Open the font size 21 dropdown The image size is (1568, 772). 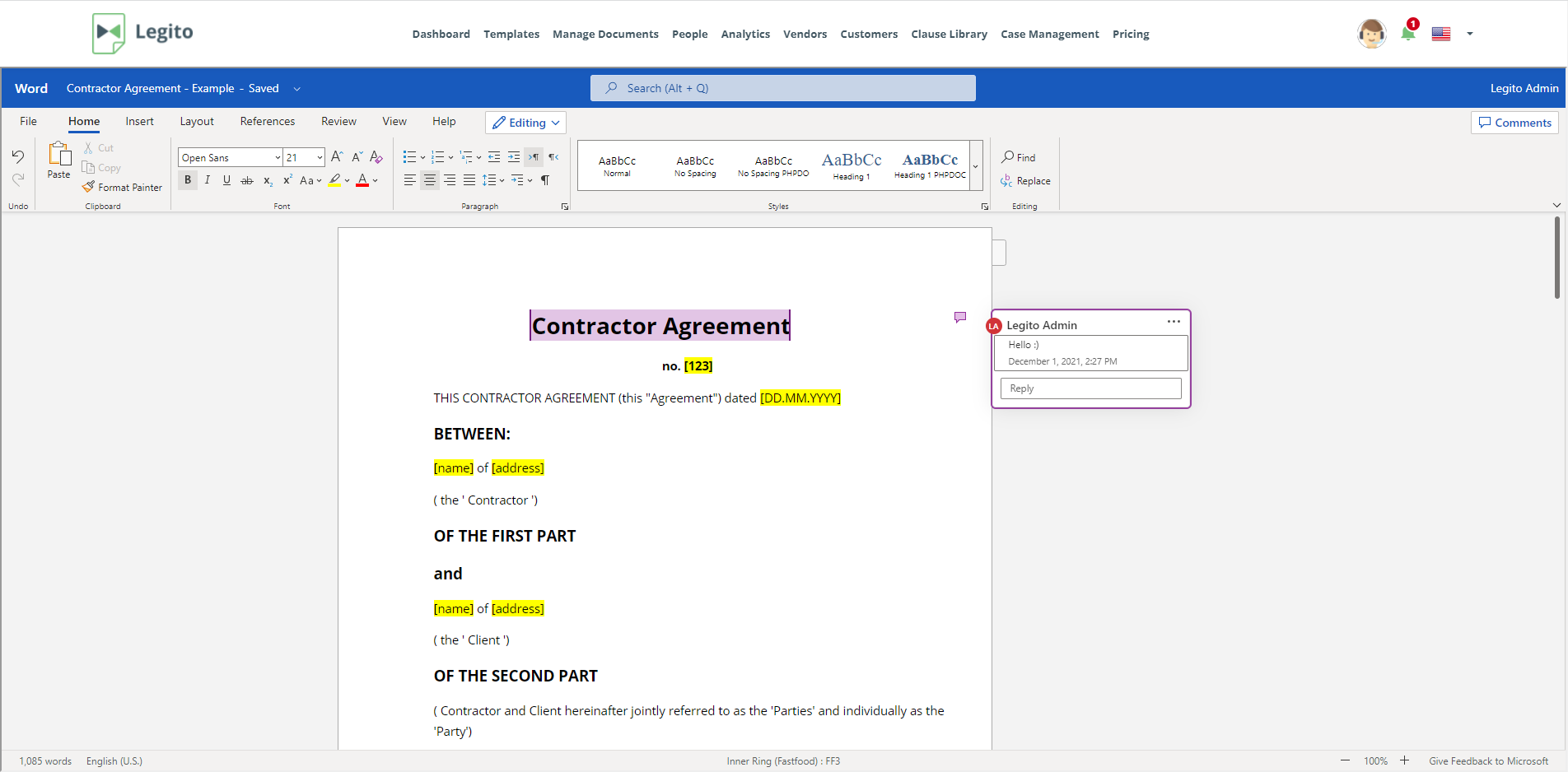320,157
